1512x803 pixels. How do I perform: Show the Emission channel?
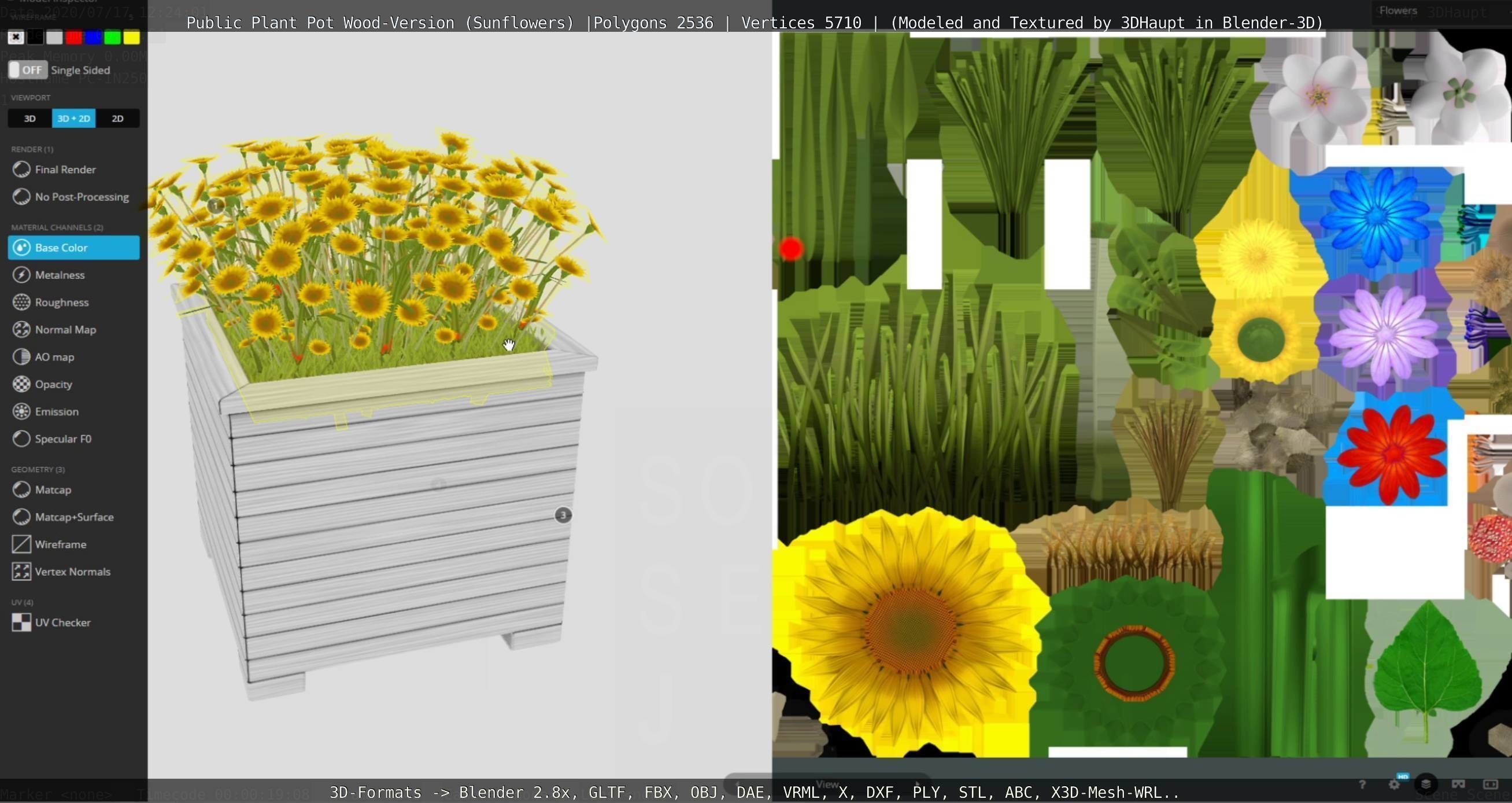[74, 411]
